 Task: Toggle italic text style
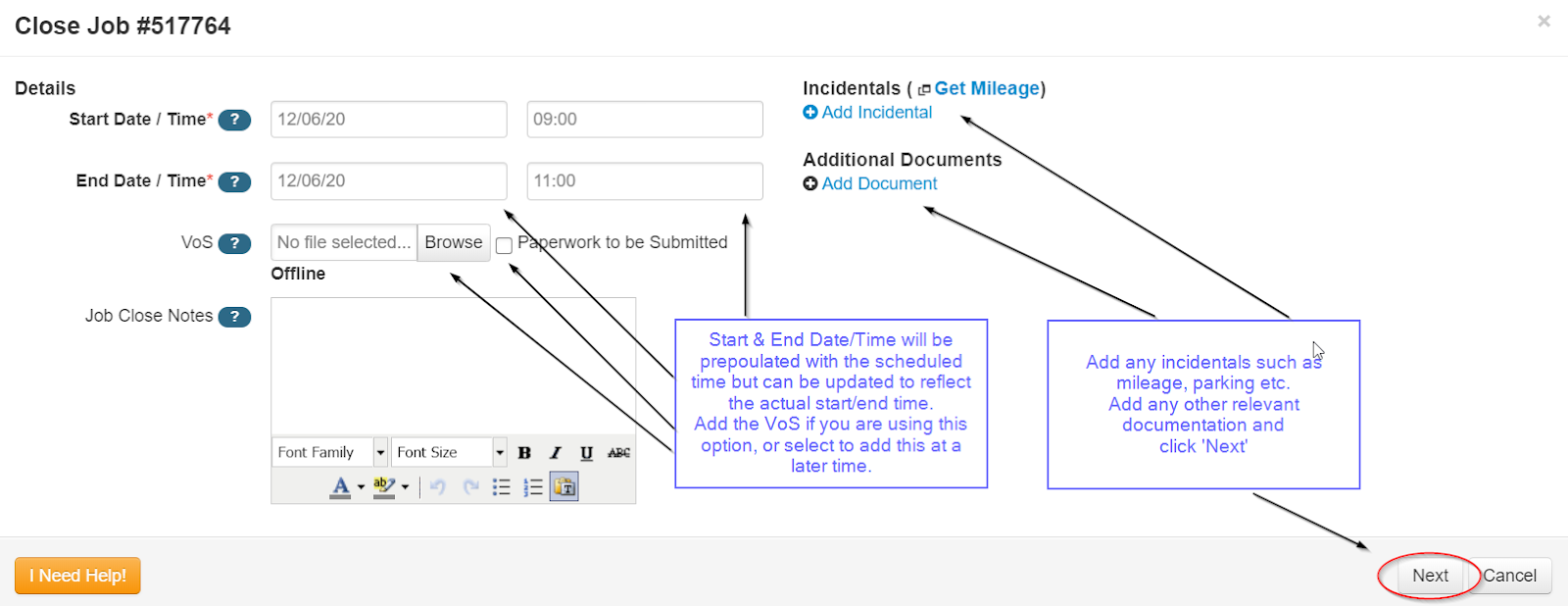(x=556, y=453)
